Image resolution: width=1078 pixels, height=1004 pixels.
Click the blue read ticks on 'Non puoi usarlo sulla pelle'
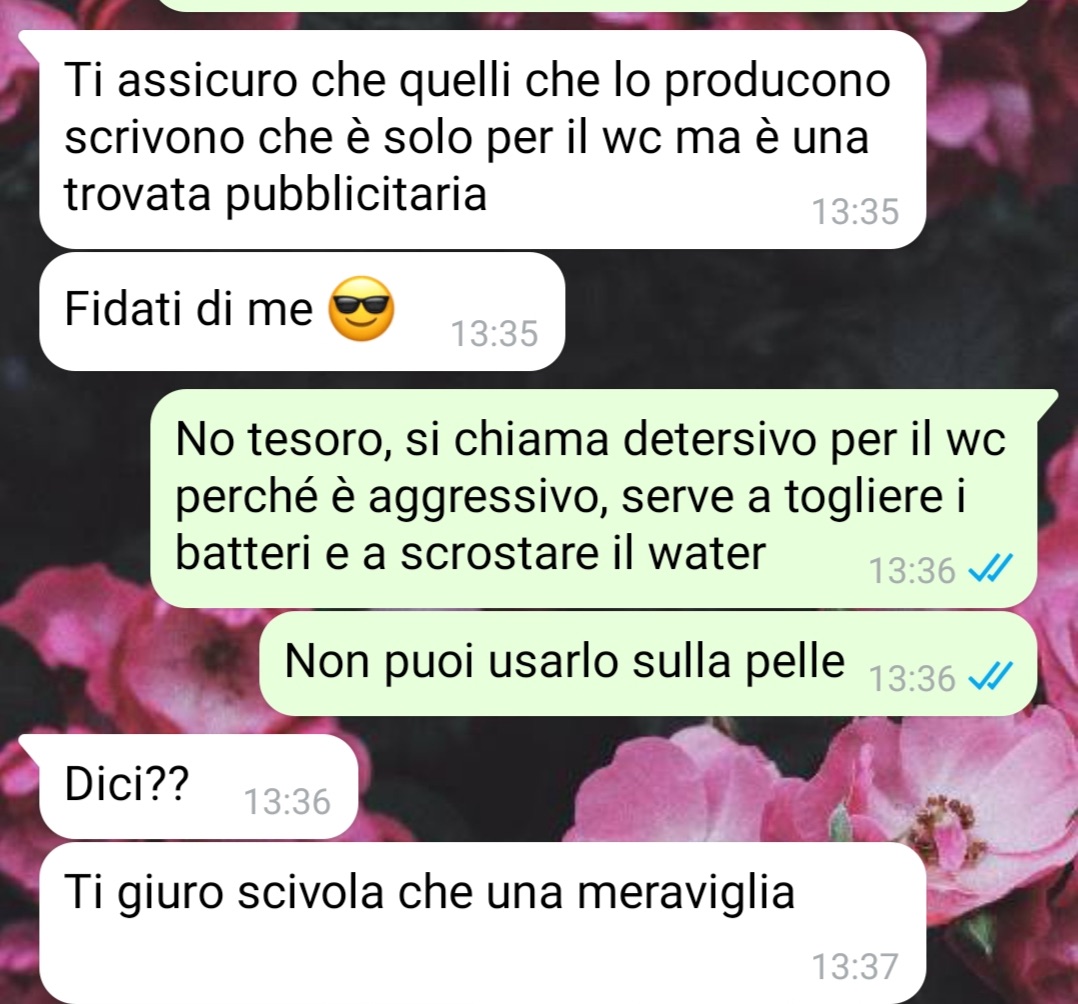[x=989, y=677]
